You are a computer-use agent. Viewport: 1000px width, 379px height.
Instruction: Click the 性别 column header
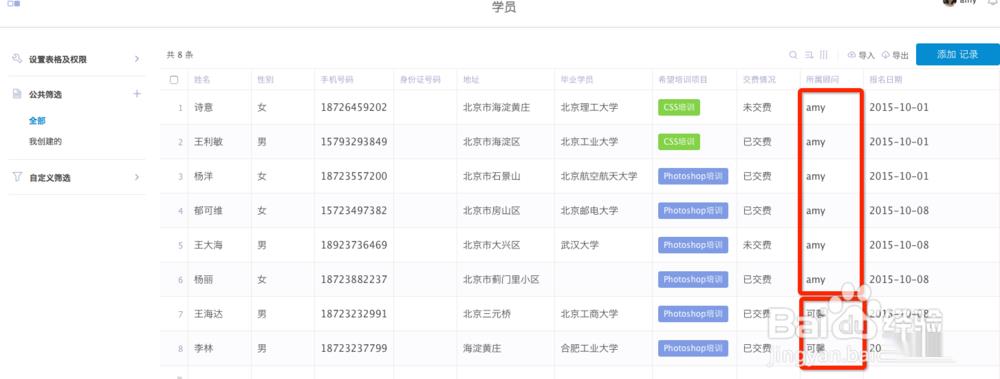pos(265,80)
